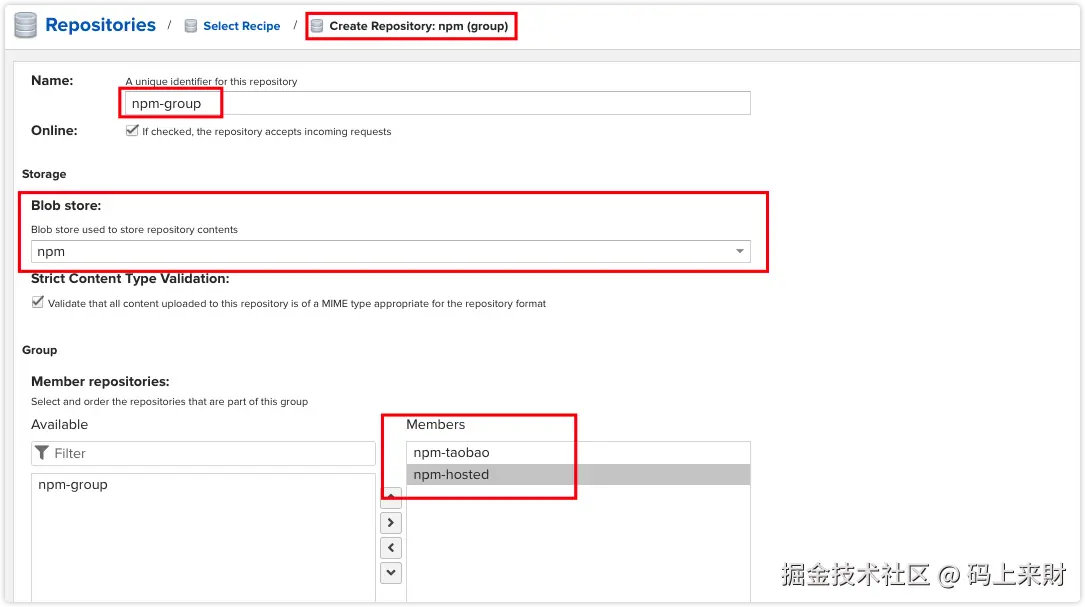Add repository to Members with right-arrow
Screen dimensions: 1085x607
(391, 523)
